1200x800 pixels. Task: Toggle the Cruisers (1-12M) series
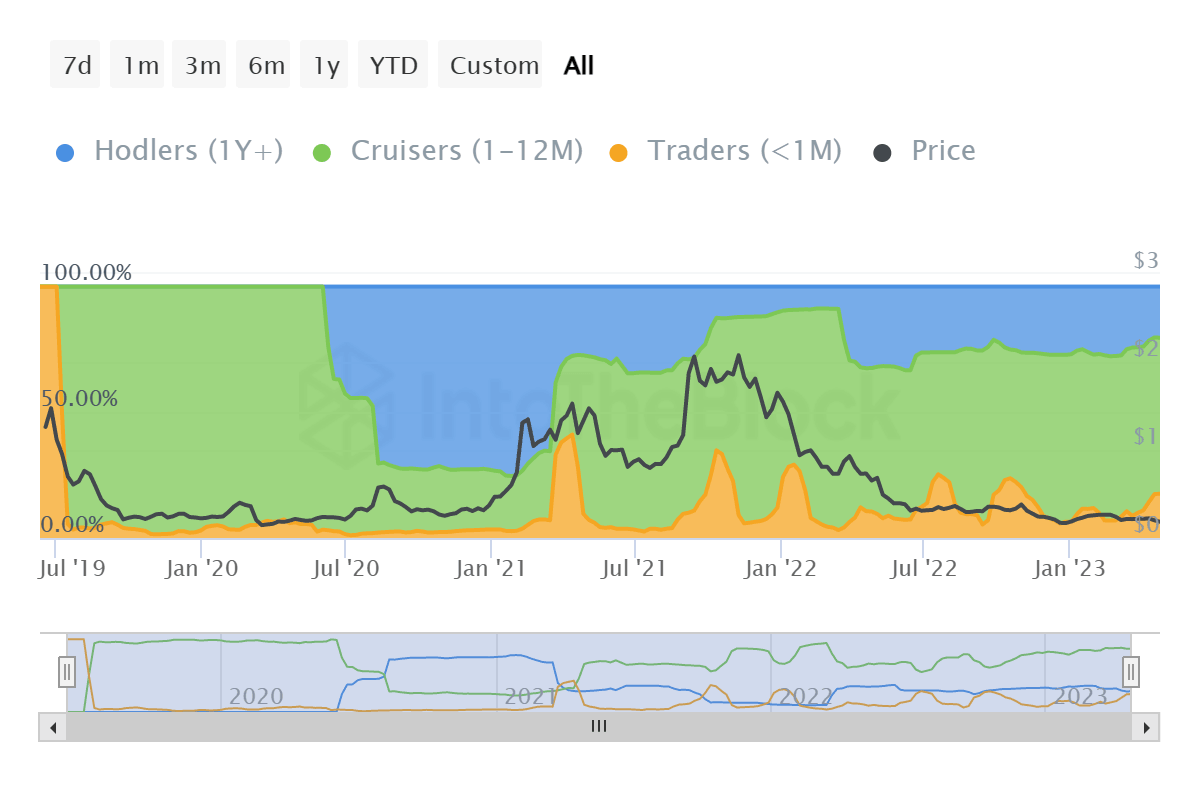tap(466, 151)
